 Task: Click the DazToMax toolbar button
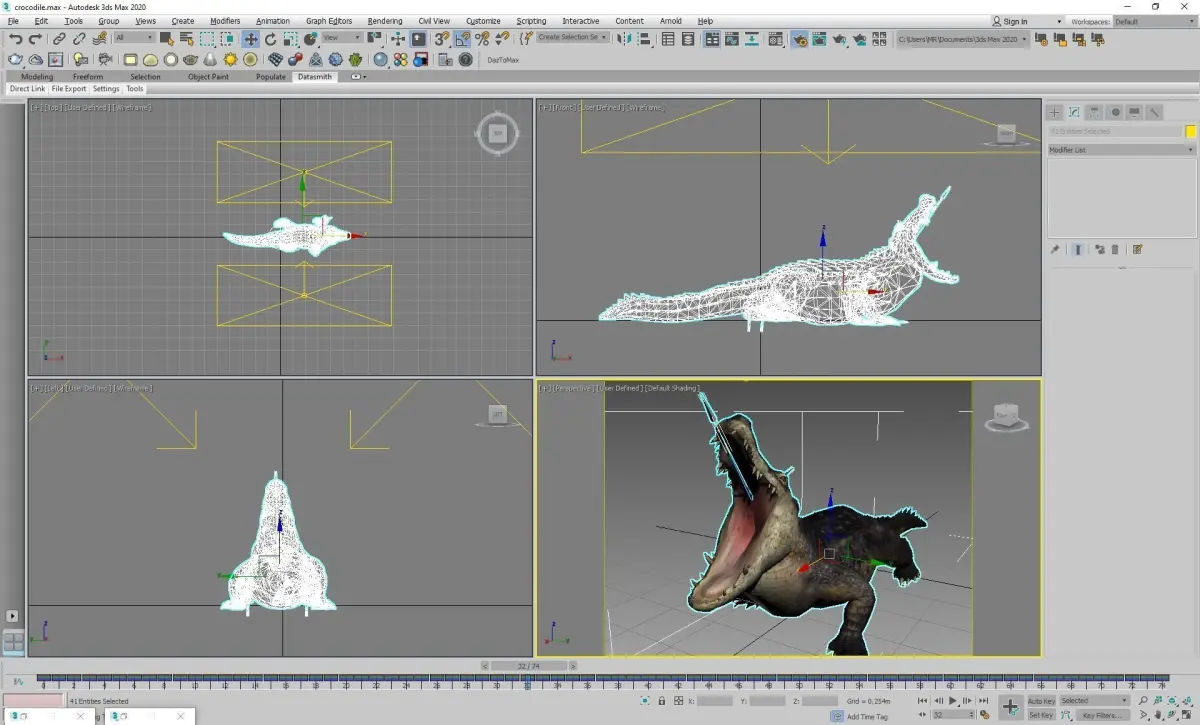pyautogui.click(x=503, y=60)
